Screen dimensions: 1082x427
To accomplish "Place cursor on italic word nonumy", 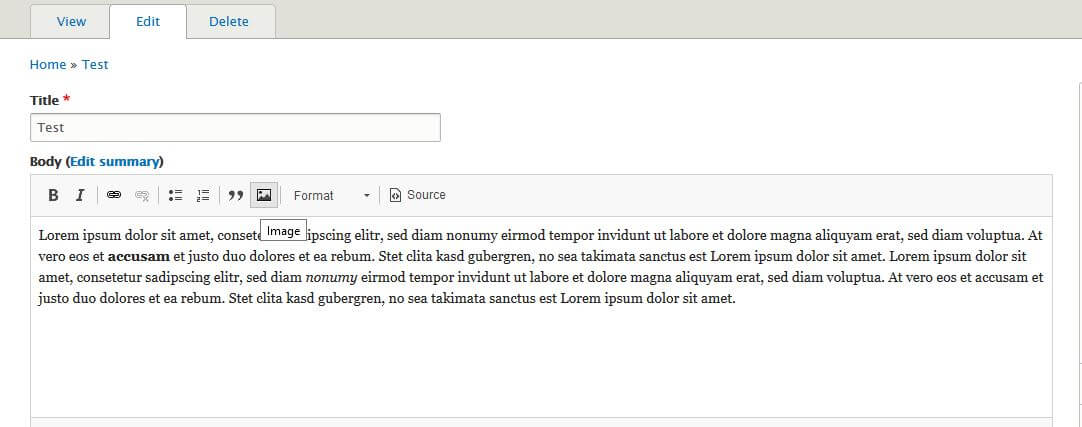I will [x=331, y=278].
